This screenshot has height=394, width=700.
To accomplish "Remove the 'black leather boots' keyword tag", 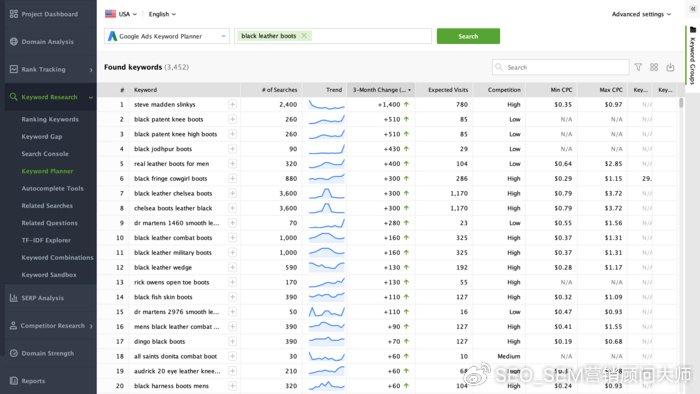I will pos(304,36).
